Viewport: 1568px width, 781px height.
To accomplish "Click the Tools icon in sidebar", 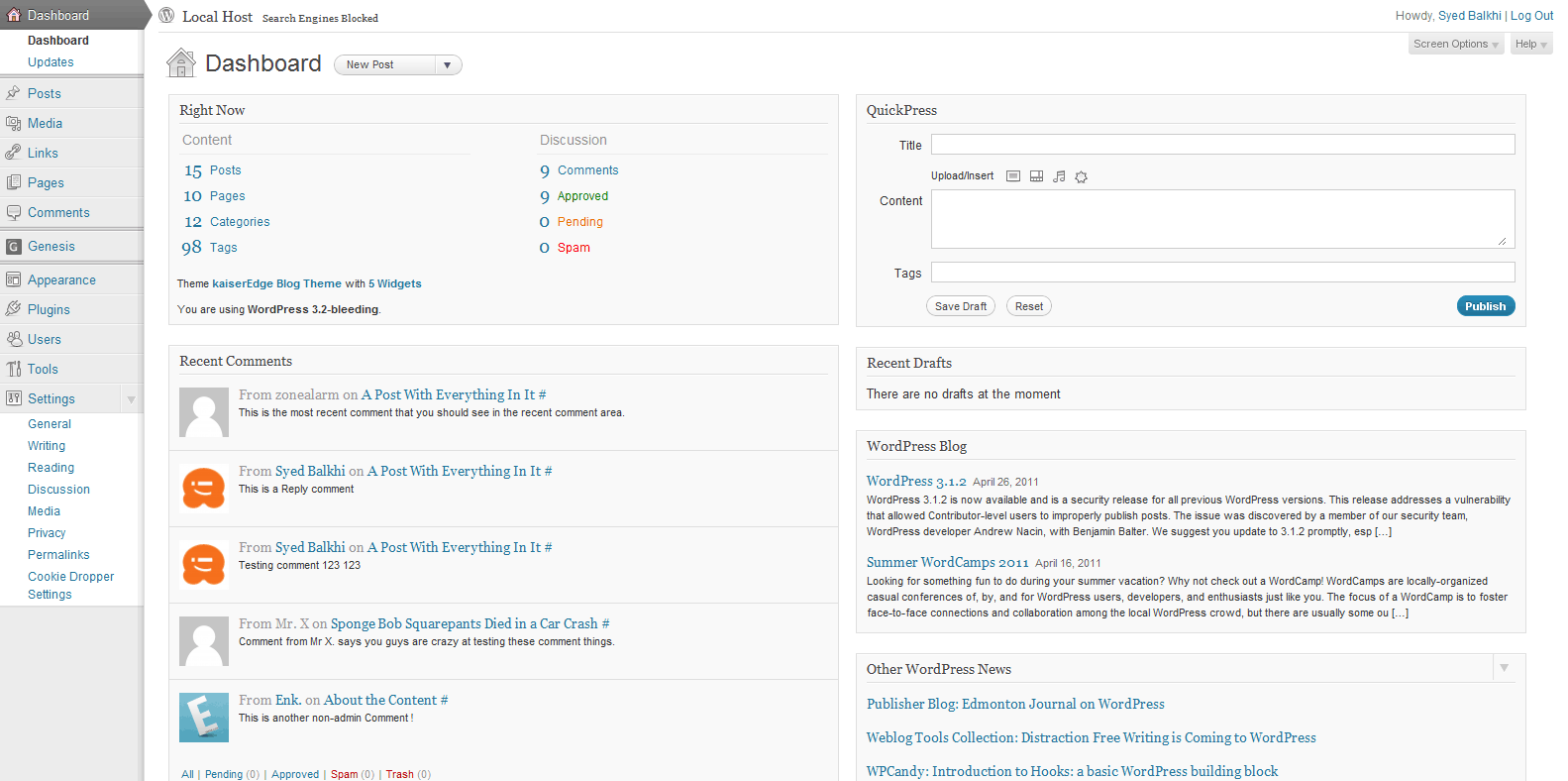I will (13, 369).
